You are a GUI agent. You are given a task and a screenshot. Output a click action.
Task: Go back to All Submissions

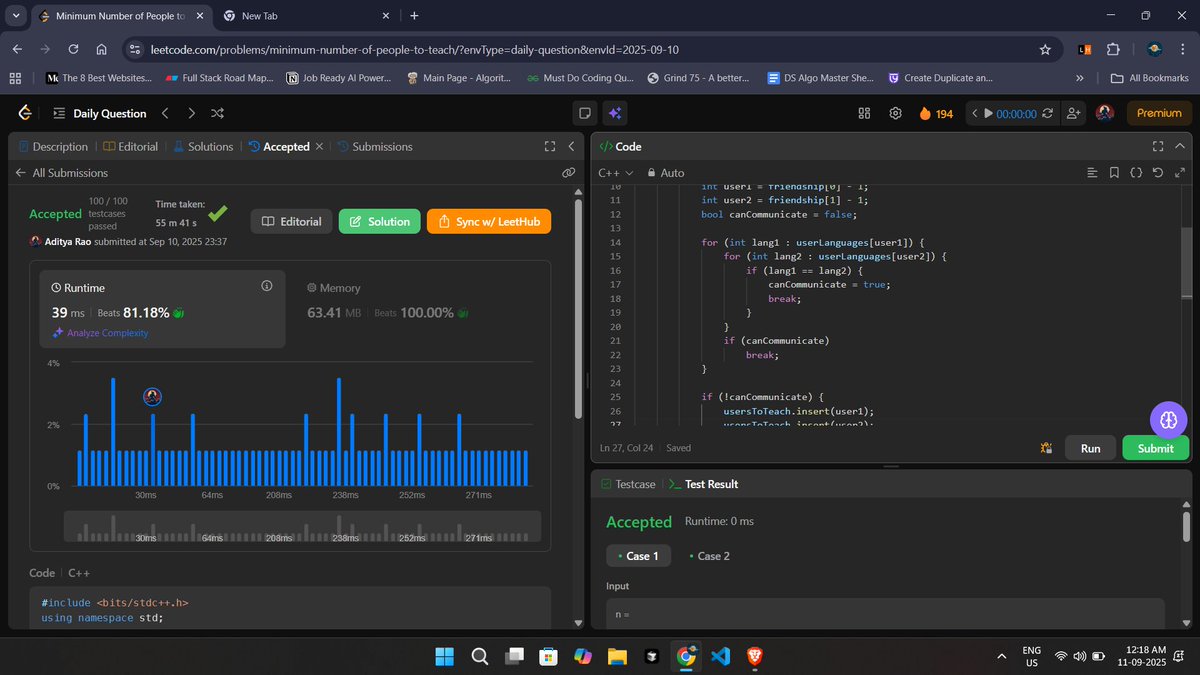61,173
